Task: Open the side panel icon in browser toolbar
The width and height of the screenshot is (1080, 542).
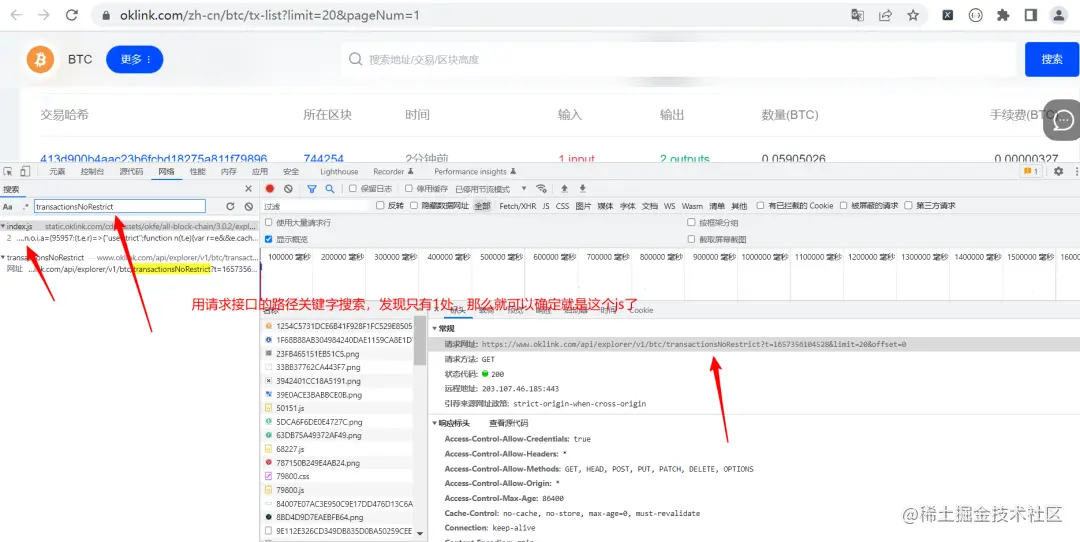Action: coord(1030,15)
